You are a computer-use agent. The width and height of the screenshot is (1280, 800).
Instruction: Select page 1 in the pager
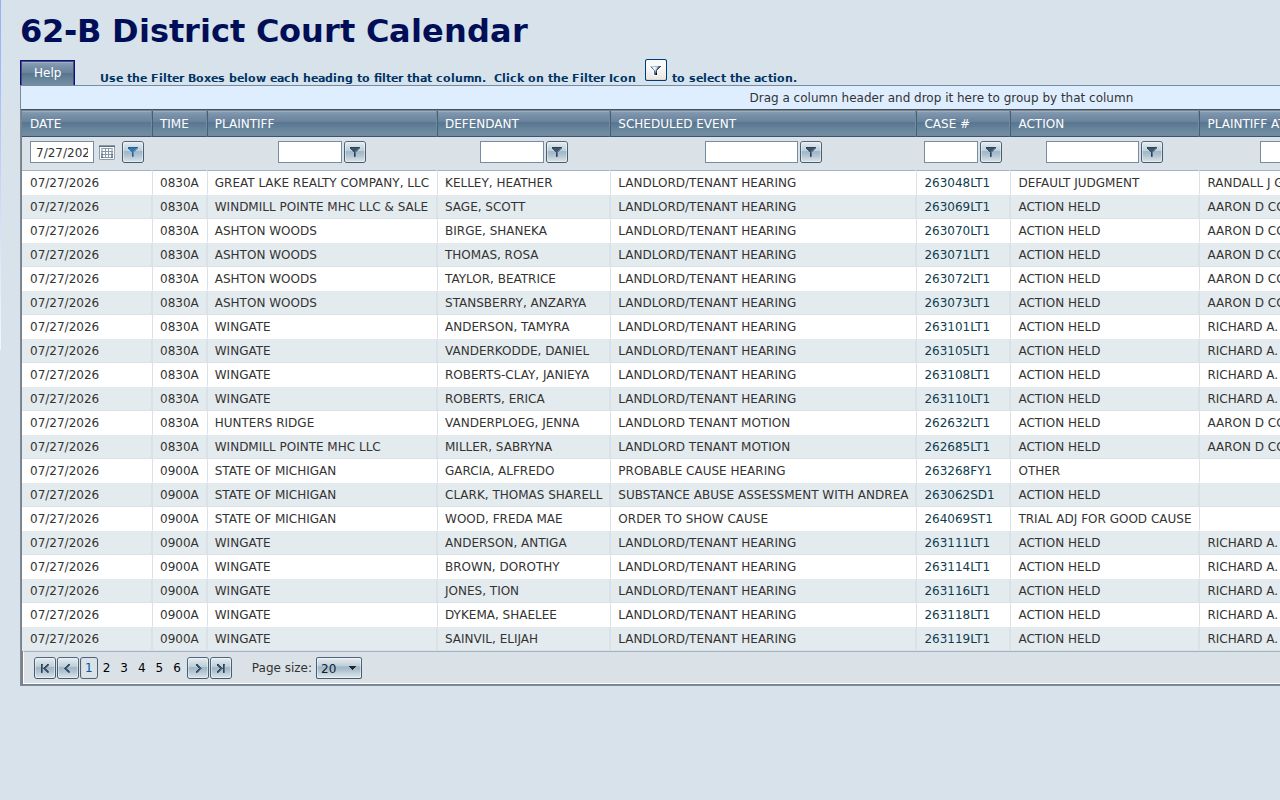(89, 668)
